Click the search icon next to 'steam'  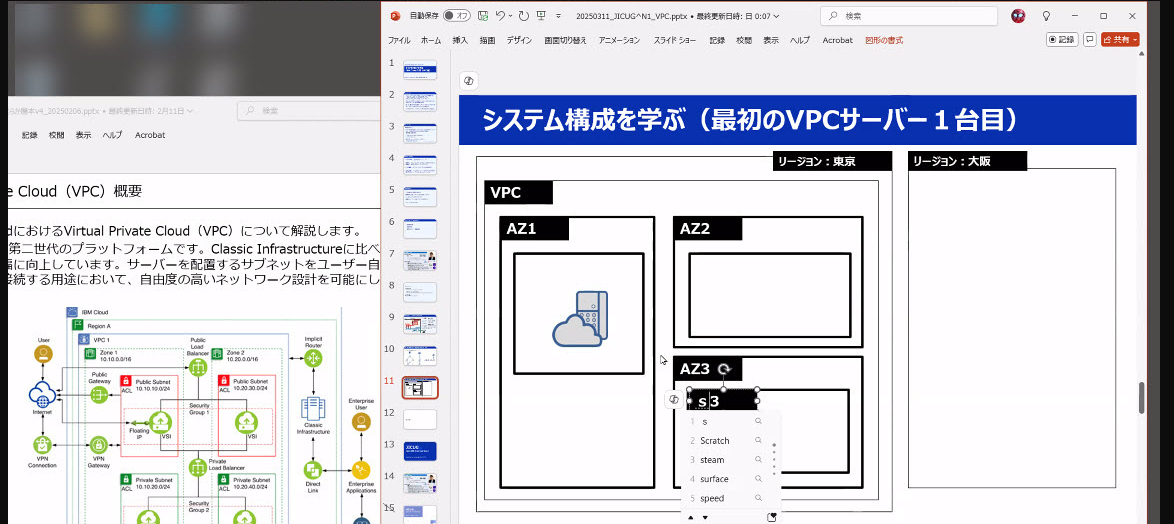coord(758,460)
